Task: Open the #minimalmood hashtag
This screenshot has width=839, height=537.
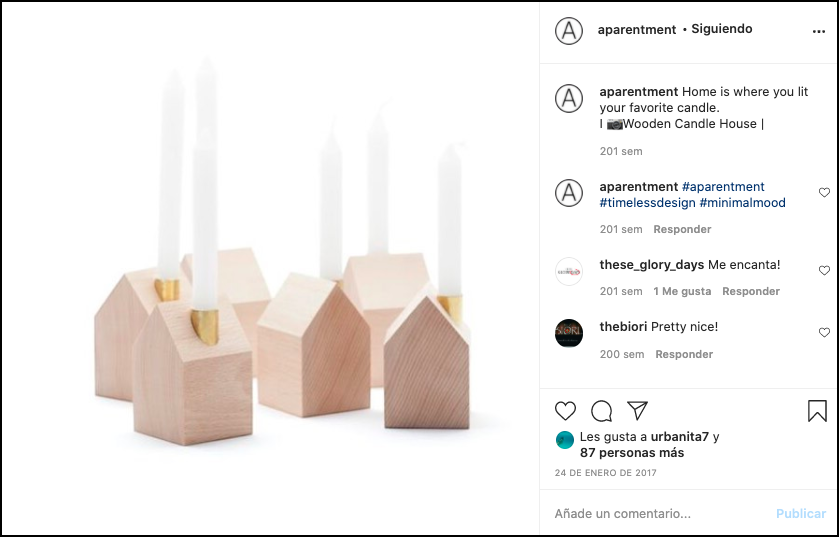Action: [x=743, y=203]
